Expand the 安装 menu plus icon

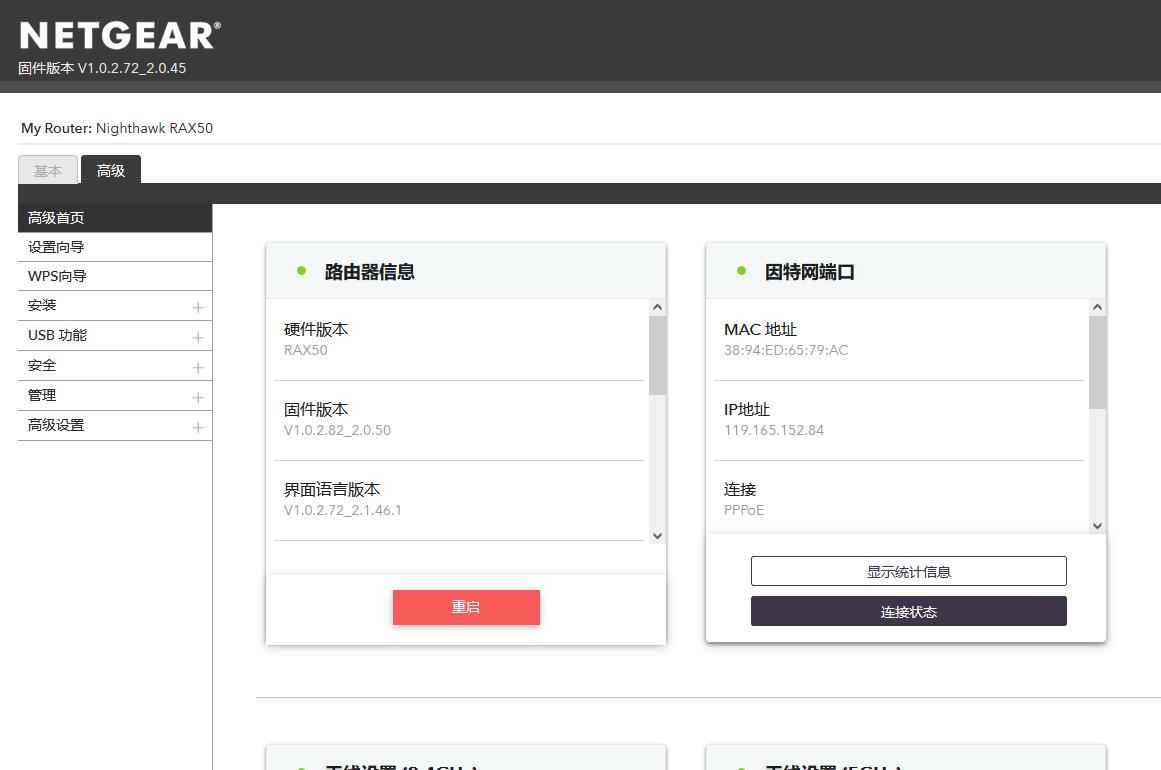[198, 307]
